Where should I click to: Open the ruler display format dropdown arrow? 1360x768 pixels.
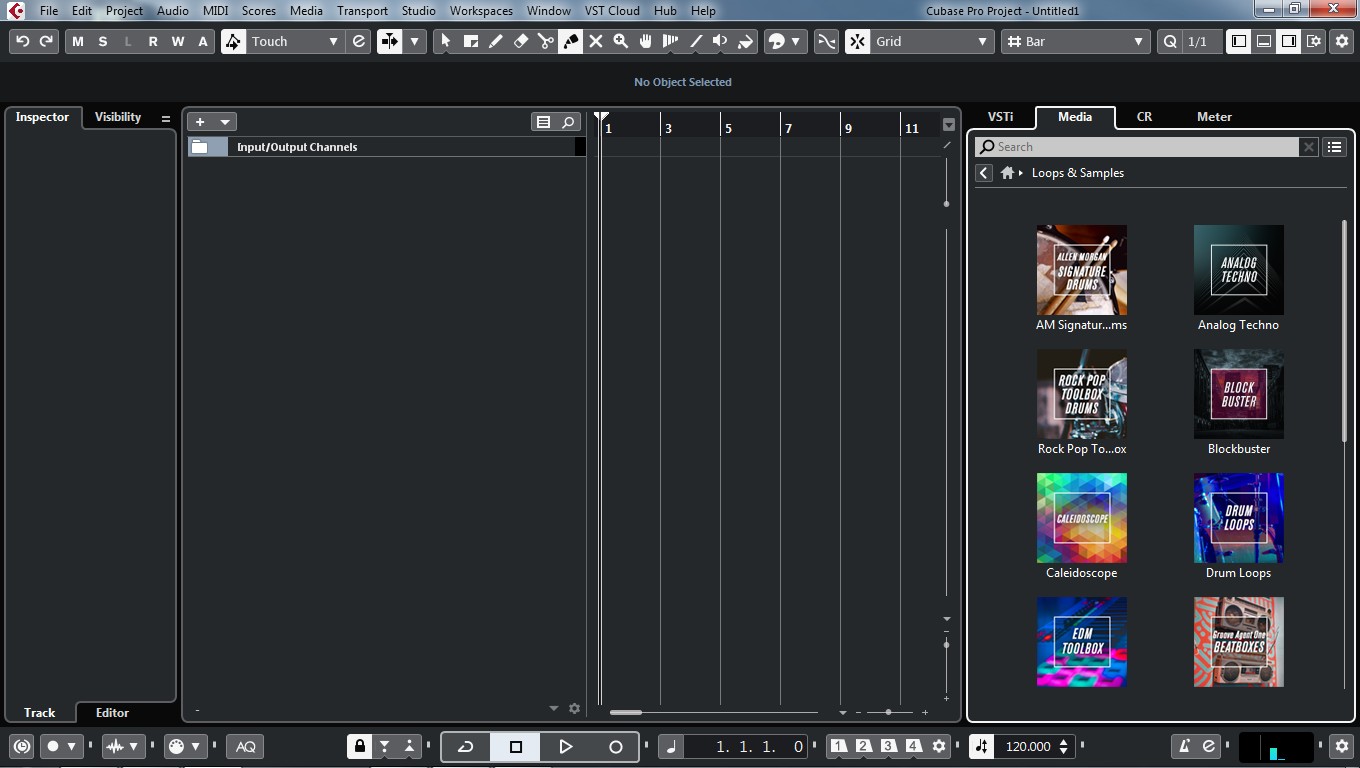click(949, 125)
